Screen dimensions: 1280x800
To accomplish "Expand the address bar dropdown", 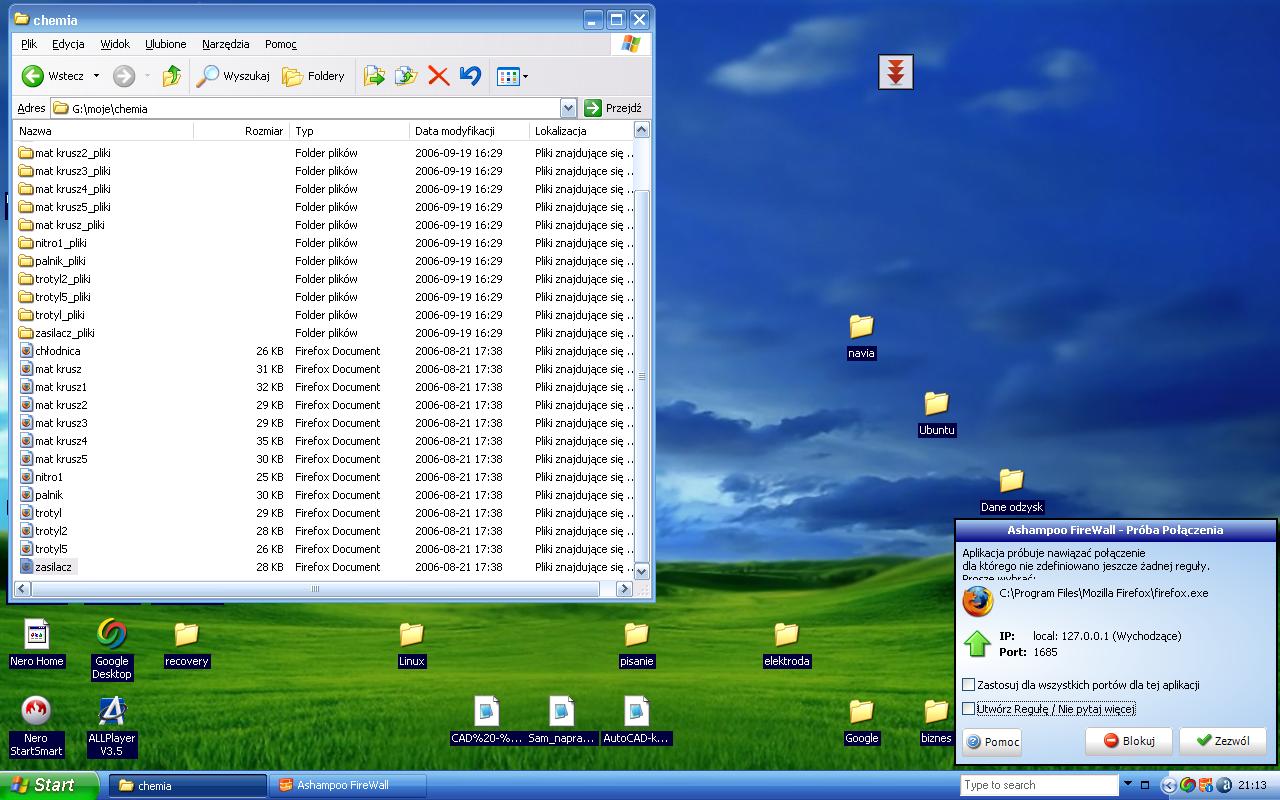I will pos(568,108).
